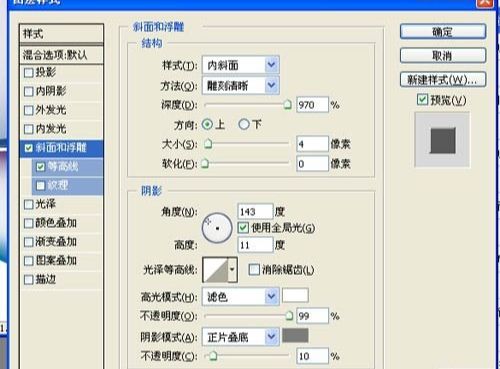Open the gray shadow color swatch
The height and width of the screenshot is (369, 500).
(295, 336)
